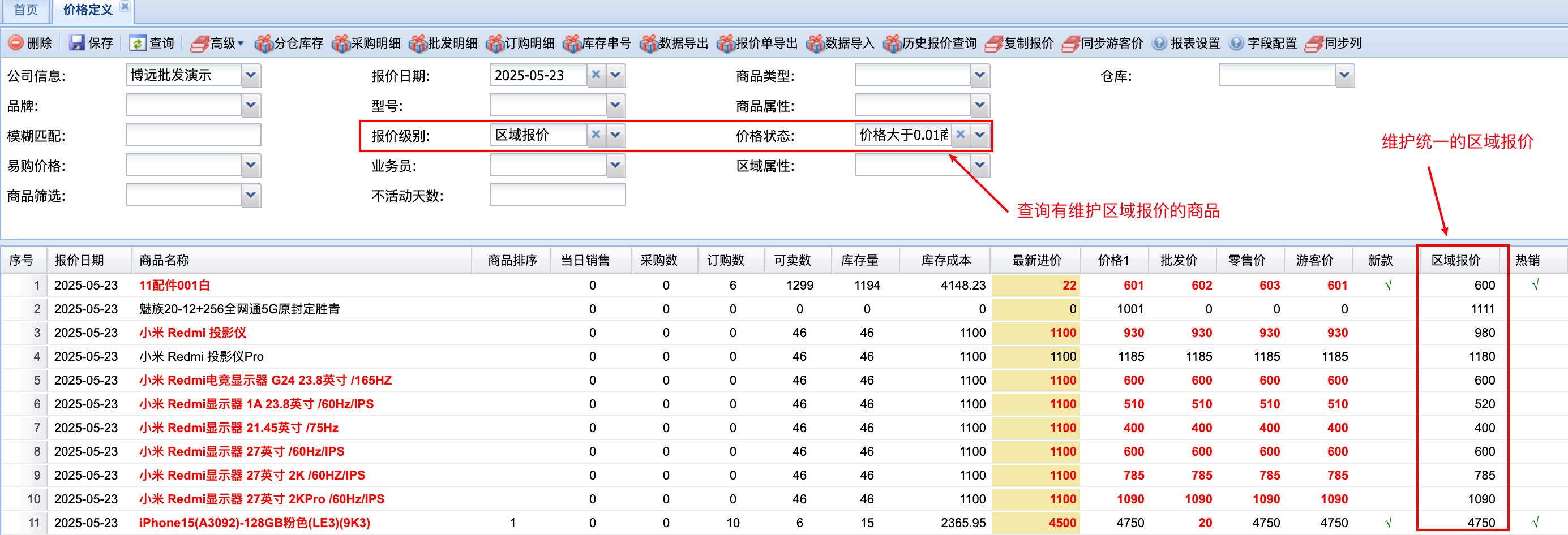Expand the 公司信息 company dropdown
Screen dimensions: 1568x535
pyautogui.click(x=251, y=75)
